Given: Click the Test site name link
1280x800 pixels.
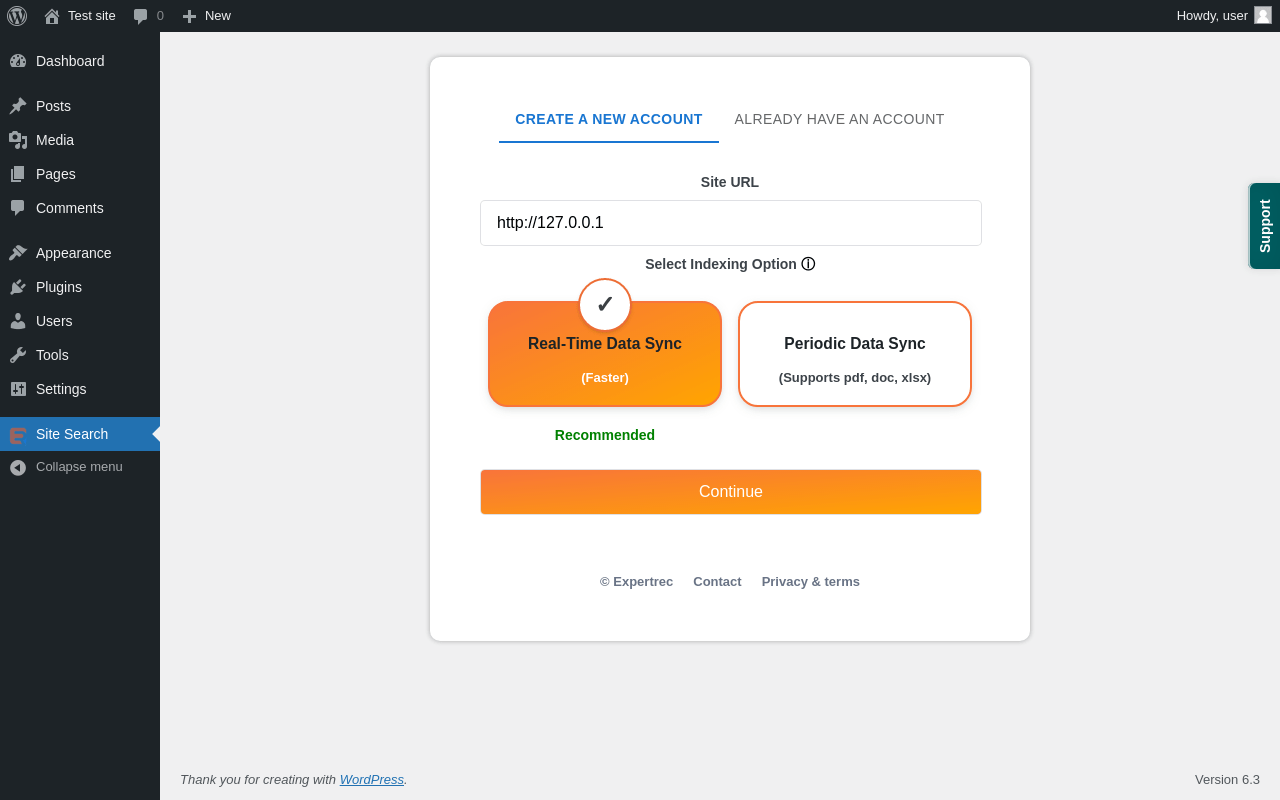Looking at the screenshot, I should 92,16.
